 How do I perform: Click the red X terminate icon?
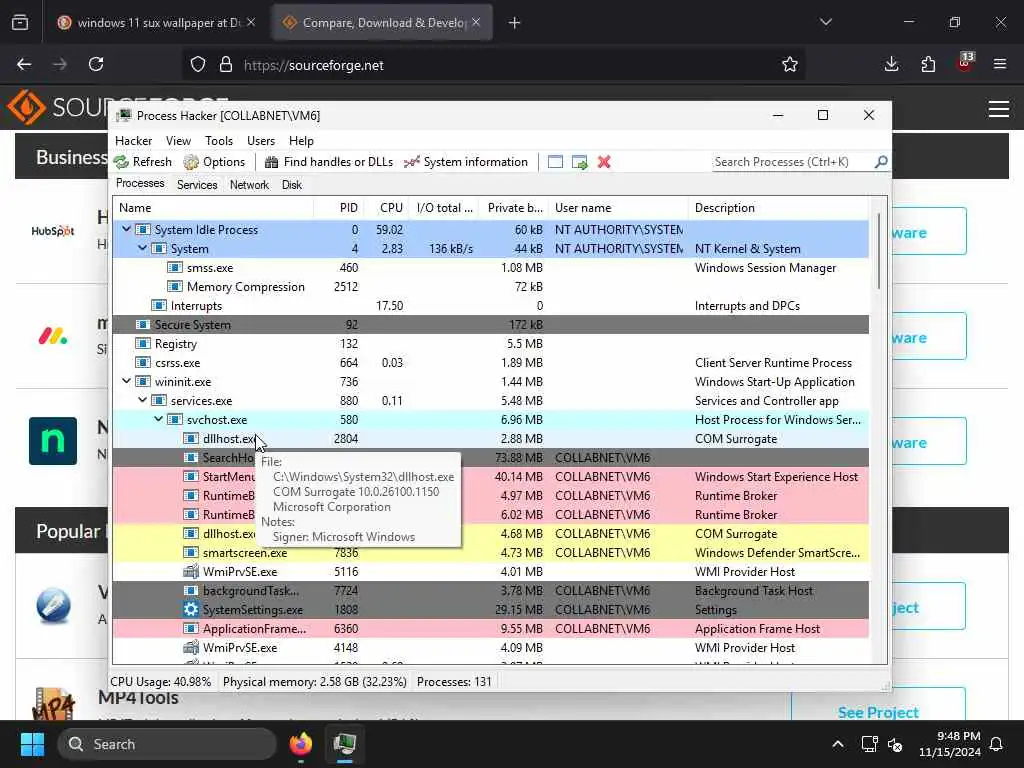tap(604, 162)
